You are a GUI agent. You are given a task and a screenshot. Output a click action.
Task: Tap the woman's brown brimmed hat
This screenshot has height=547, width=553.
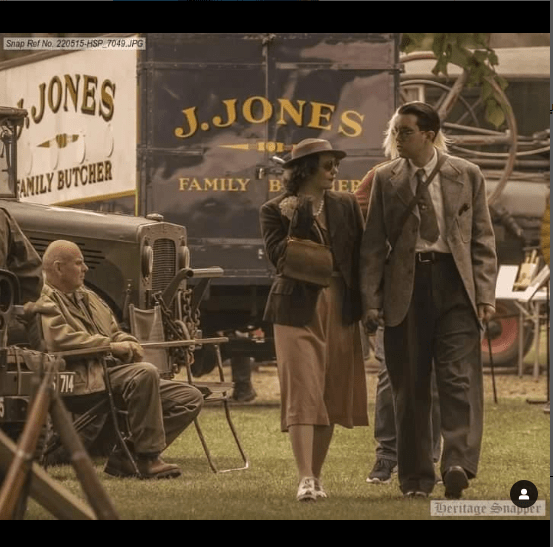click(x=313, y=152)
